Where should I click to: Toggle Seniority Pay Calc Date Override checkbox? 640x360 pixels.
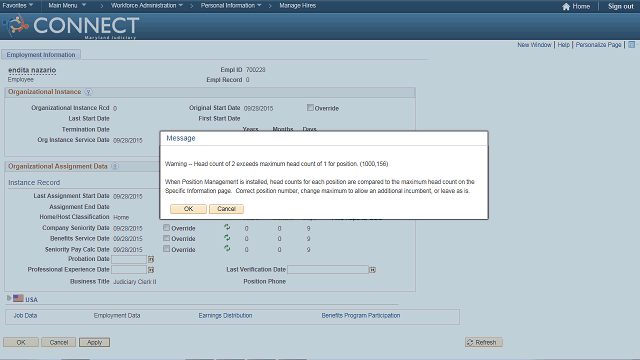tap(167, 249)
